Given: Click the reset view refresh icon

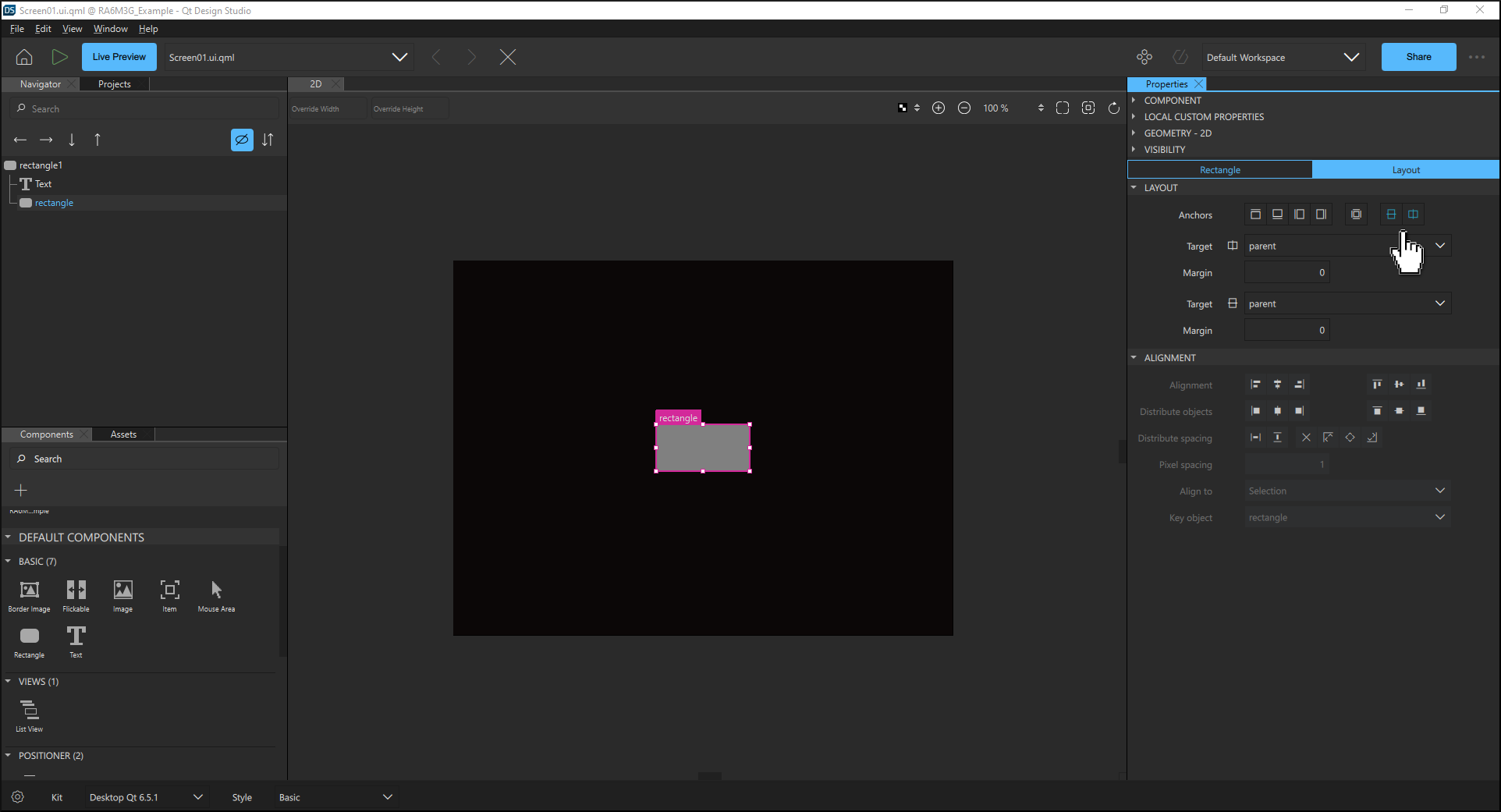Looking at the screenshot, I should (1114, 108).
